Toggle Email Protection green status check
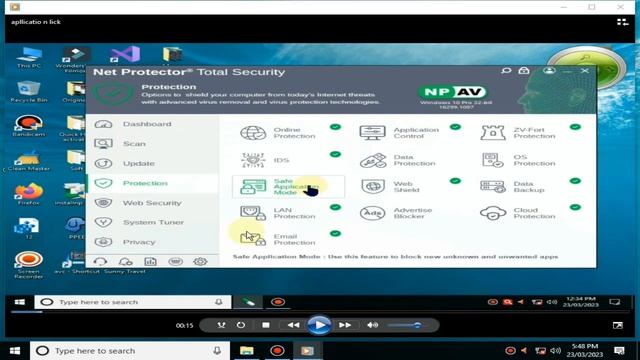The width and height of the screenshot is (640, 360). pyautogui.click(x=335, y=233)
